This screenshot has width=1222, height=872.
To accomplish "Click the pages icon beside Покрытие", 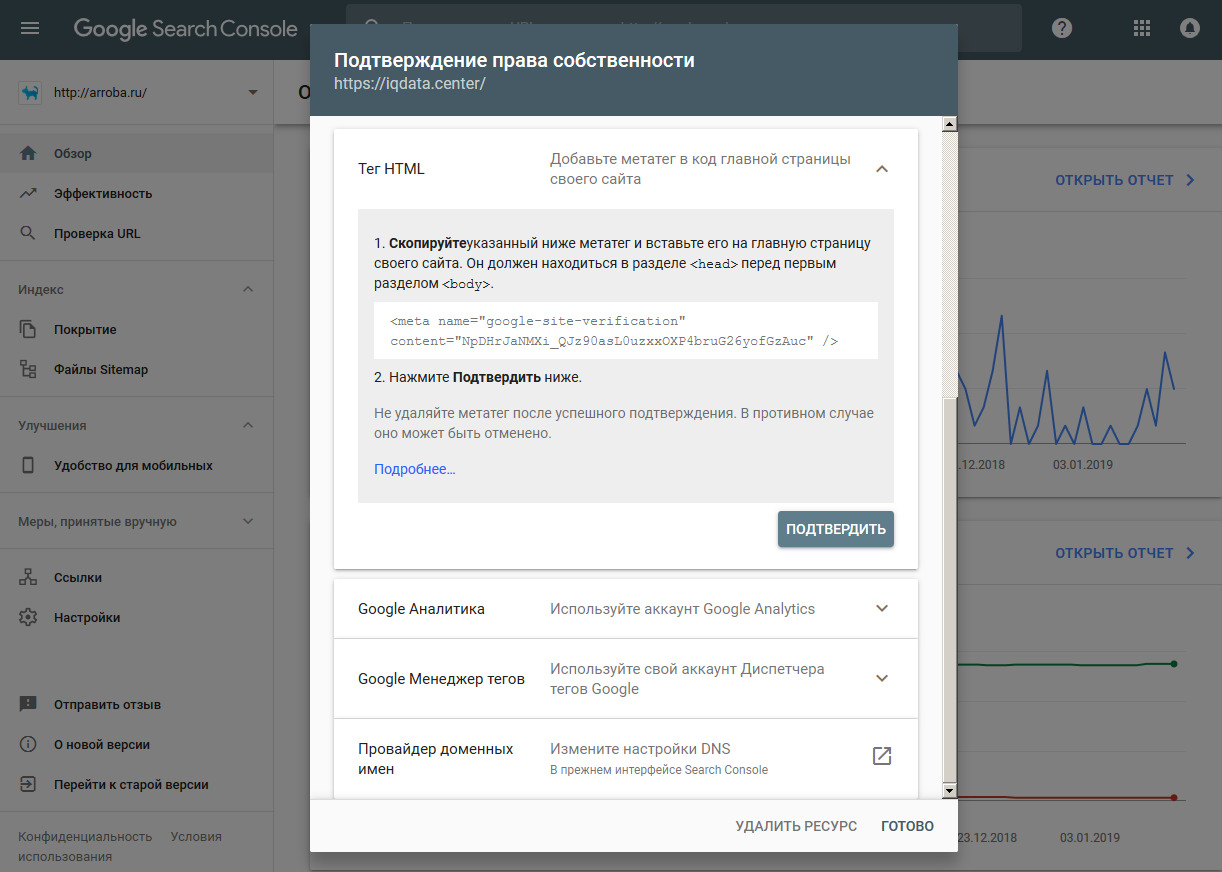I will pos(28,329).
